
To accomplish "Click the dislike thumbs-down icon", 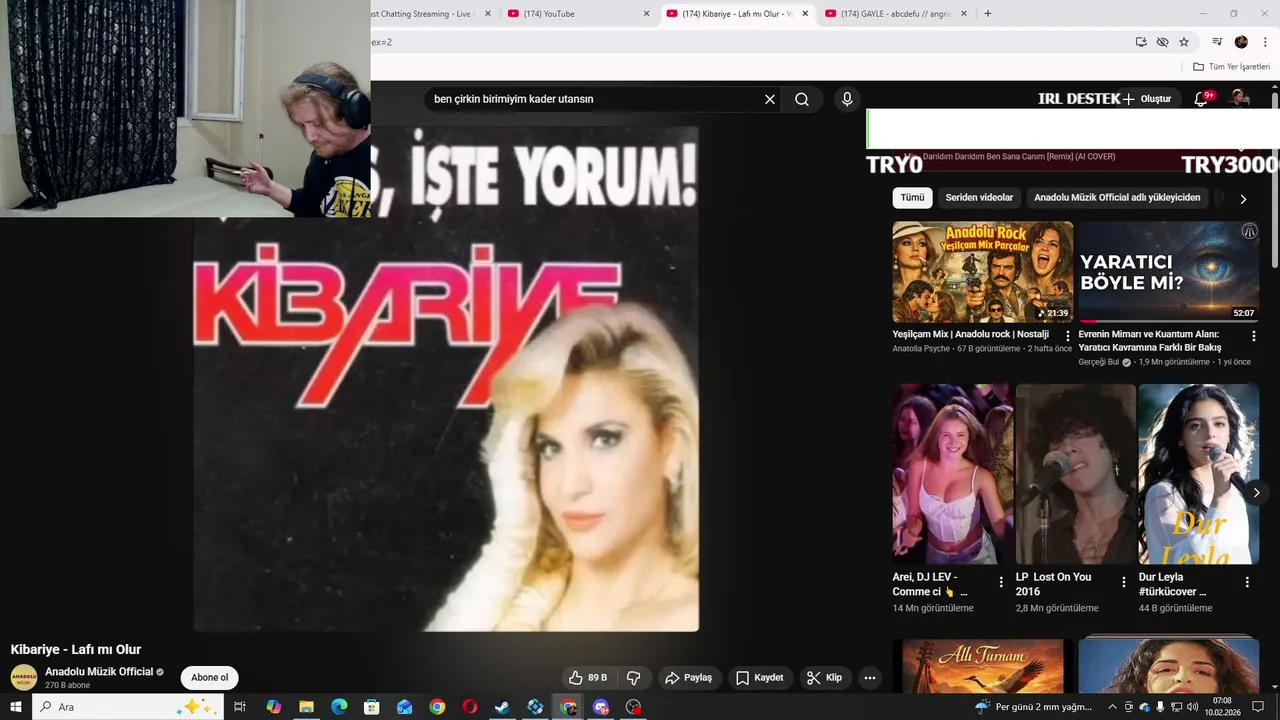I will (x=633, y=677).
